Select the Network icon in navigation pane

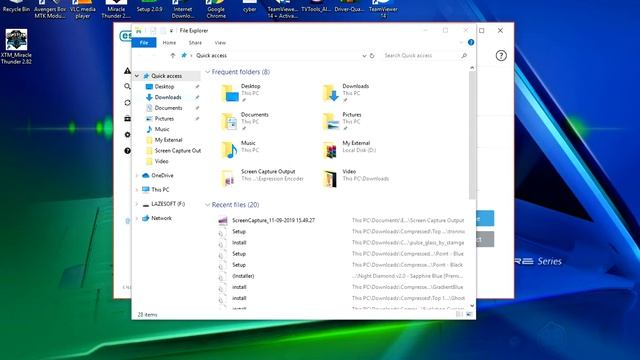click(146, 218)
